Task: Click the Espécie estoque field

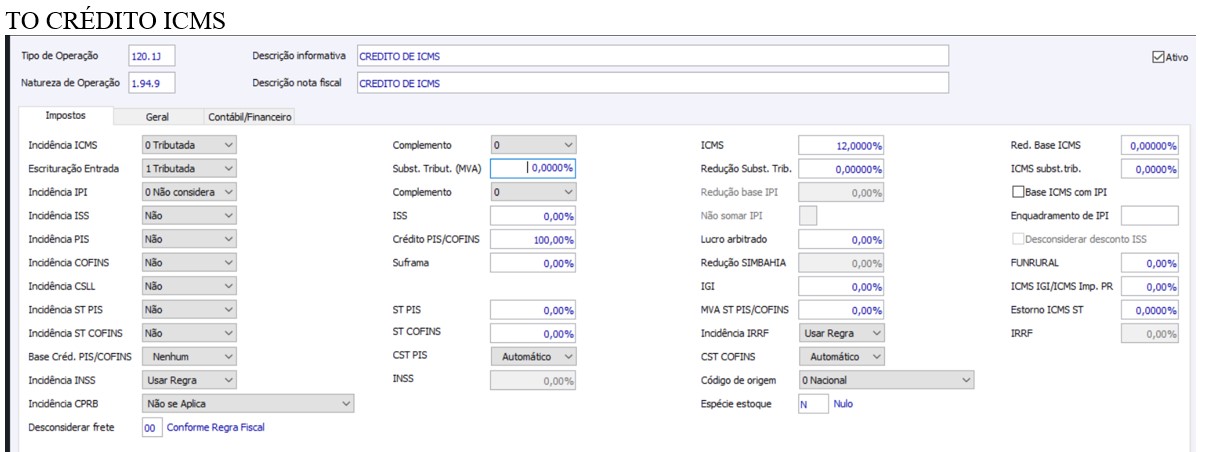Action: point(813,404)
